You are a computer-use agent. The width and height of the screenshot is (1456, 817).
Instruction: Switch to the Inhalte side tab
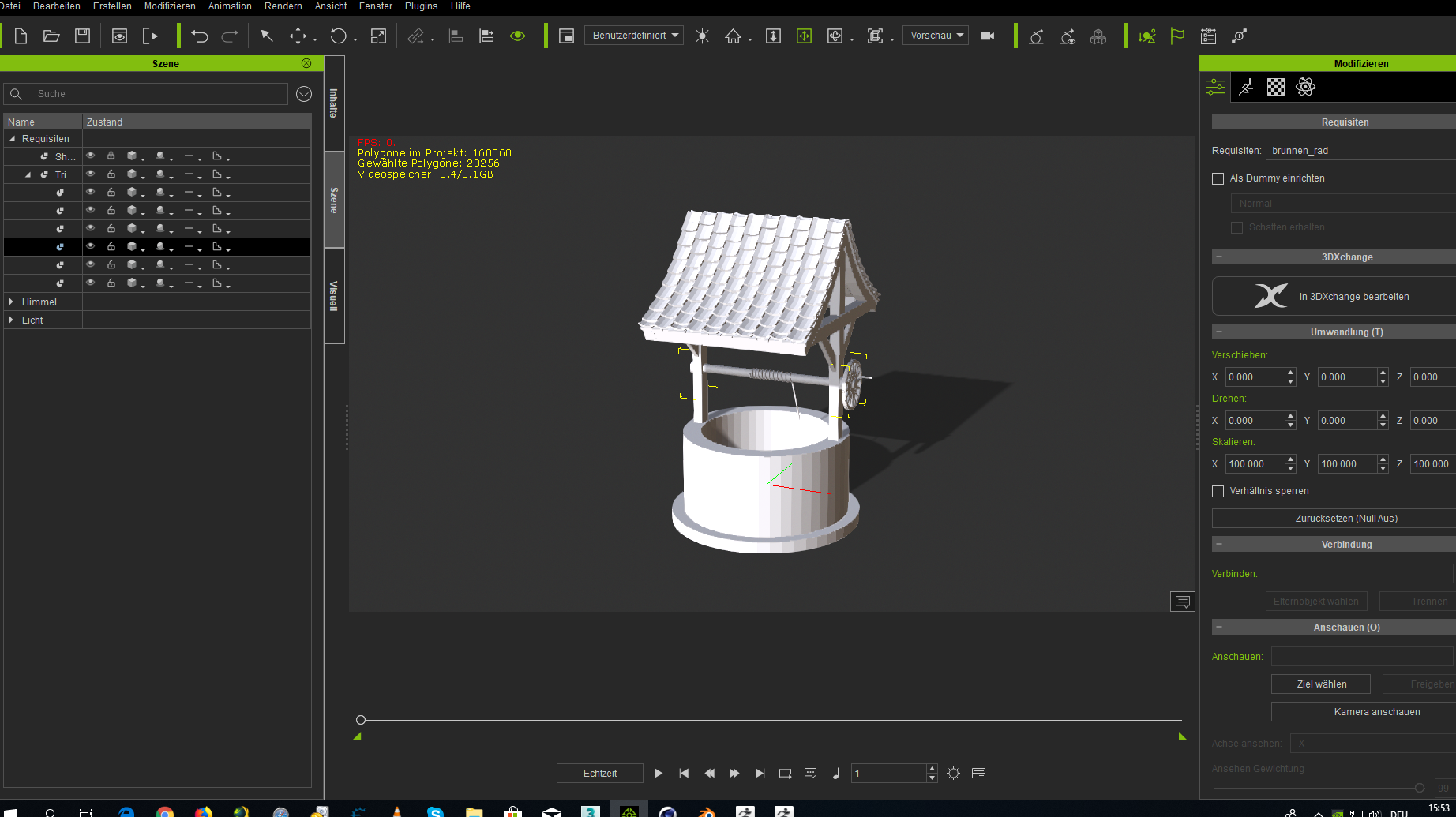coord(334,103)
